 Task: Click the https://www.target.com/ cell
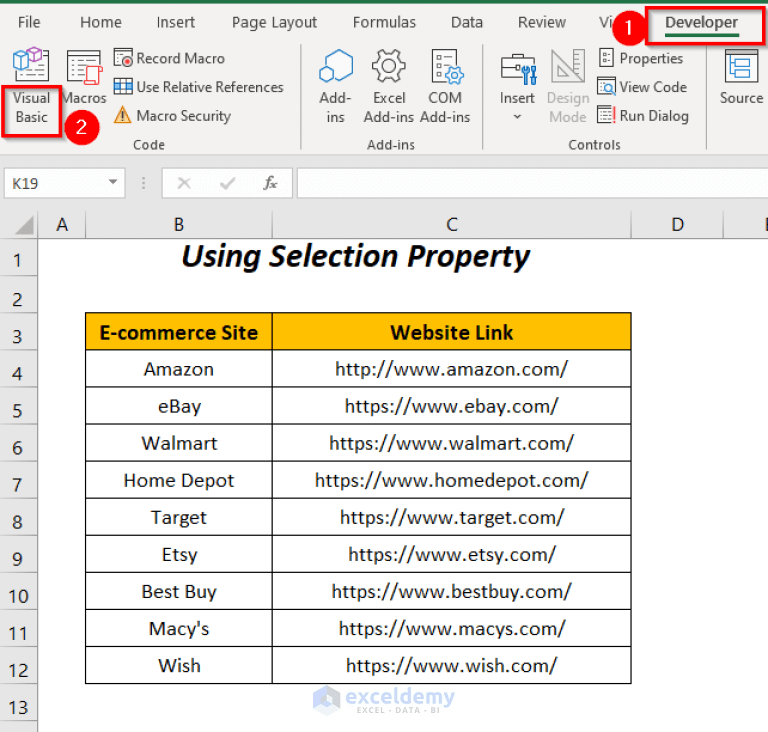click(x=452, y=517)
